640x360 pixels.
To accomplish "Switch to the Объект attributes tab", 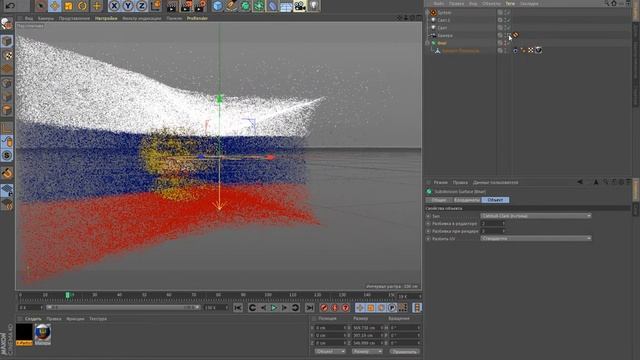I will 495,200.
